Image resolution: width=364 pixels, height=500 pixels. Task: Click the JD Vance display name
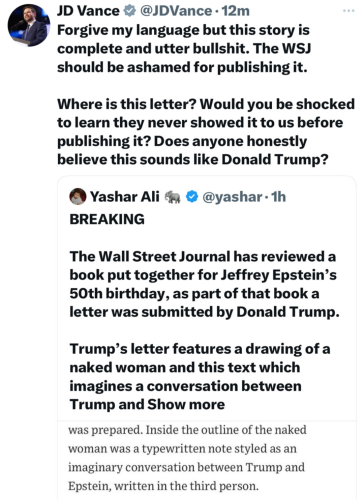coord(88,11)
